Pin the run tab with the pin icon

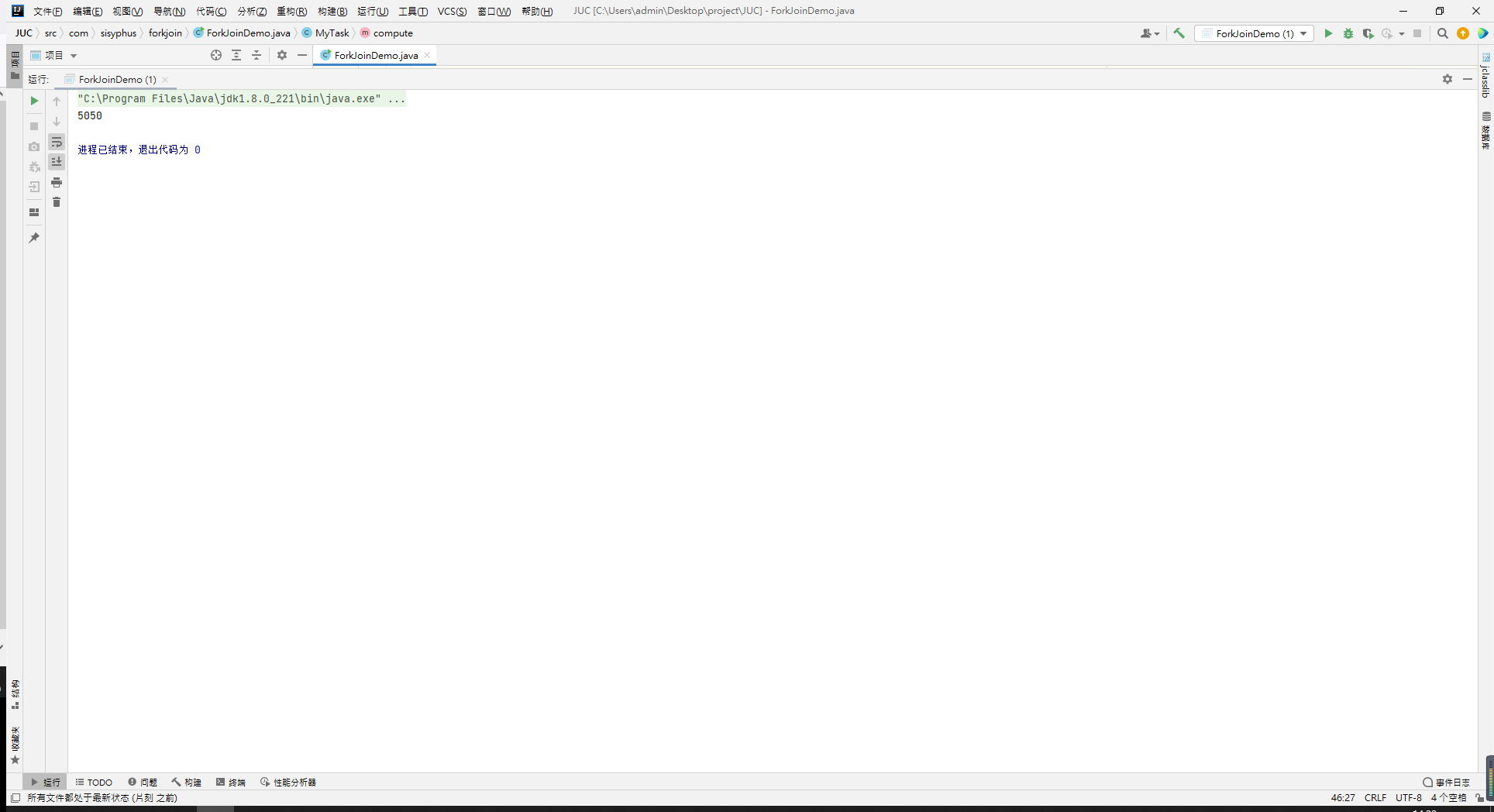34,238
